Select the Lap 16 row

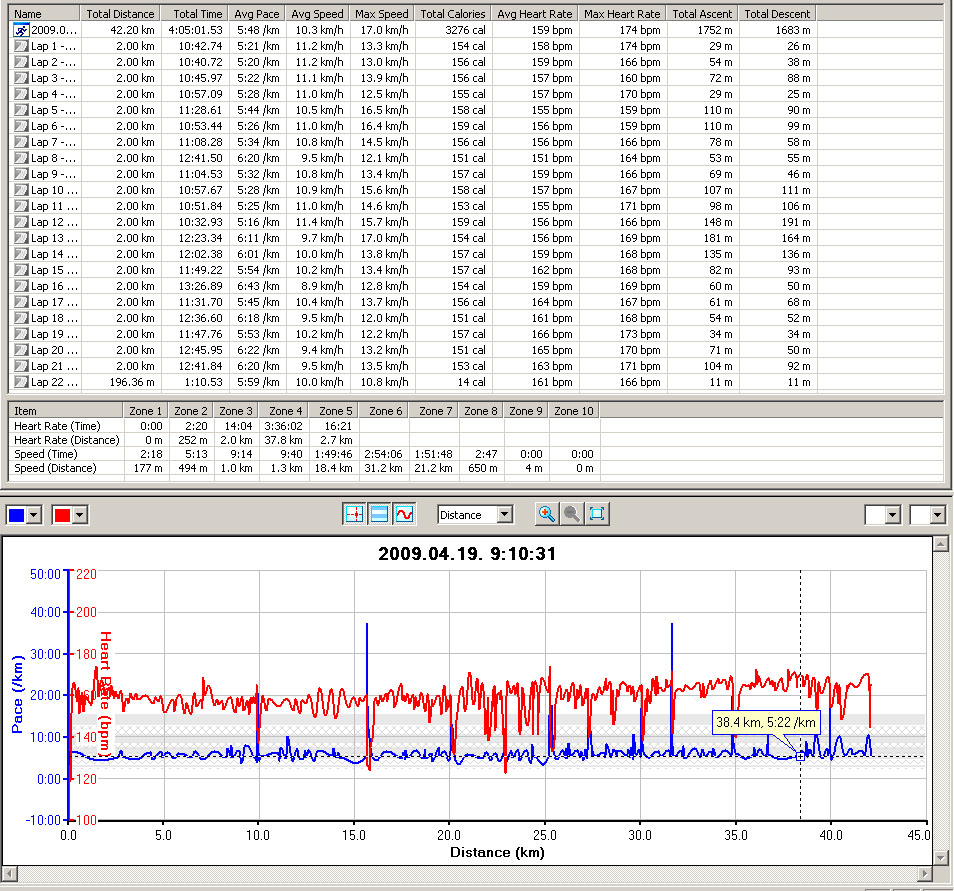tap(53, 286)
